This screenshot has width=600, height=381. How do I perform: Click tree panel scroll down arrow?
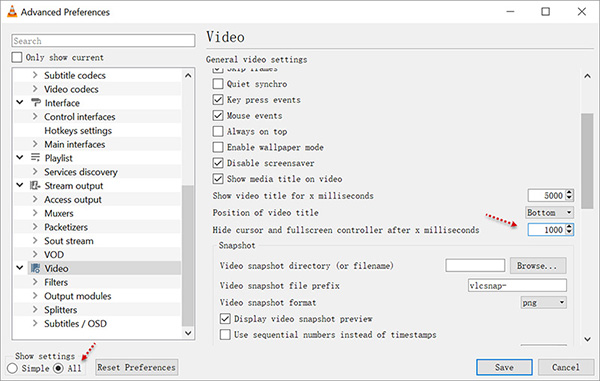coord(188,333)
